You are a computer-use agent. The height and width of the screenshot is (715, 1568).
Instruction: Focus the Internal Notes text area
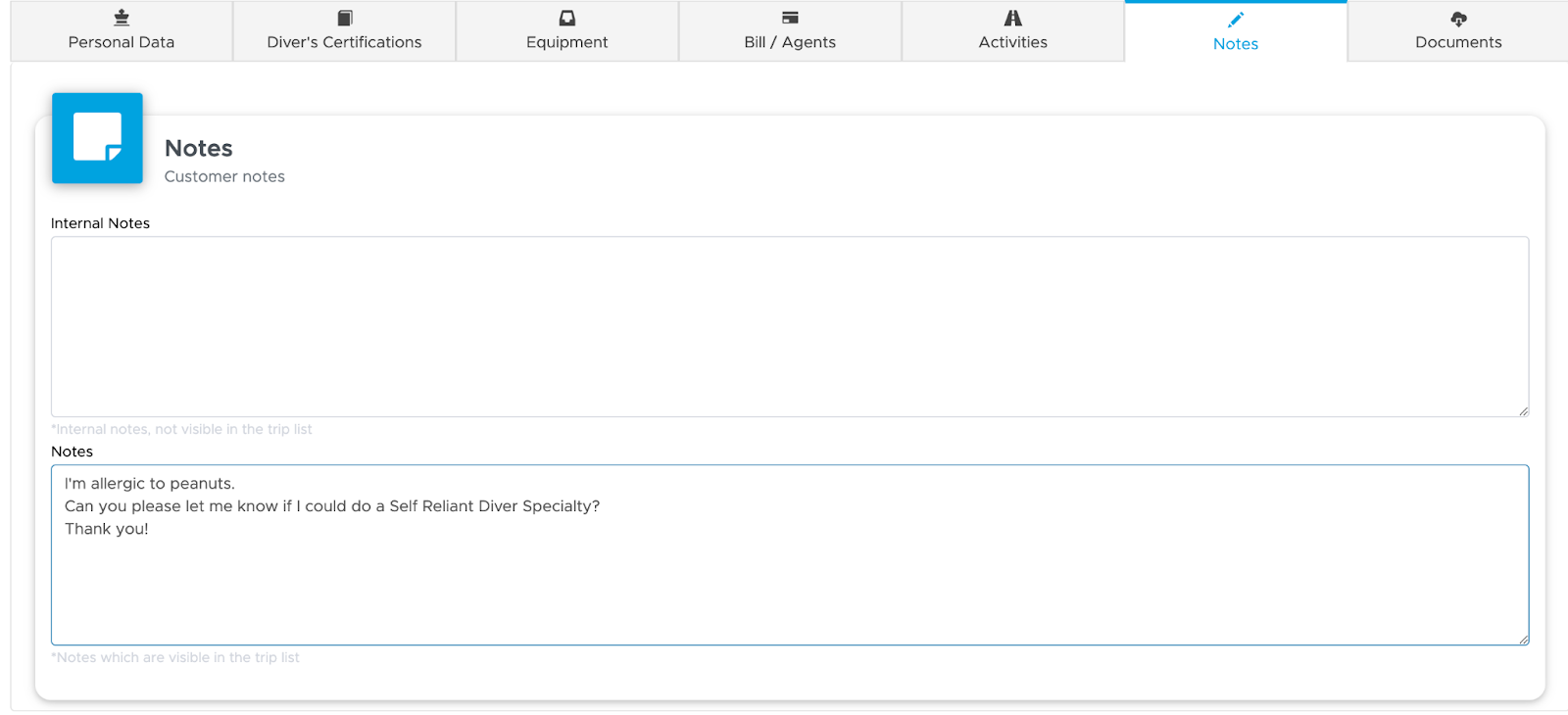click(x=790, y=326)
